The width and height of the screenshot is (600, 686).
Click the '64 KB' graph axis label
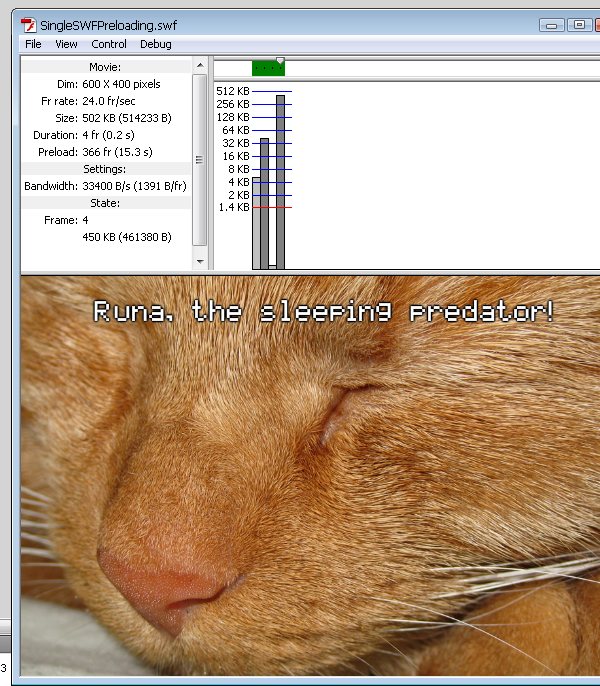point(235,130)
